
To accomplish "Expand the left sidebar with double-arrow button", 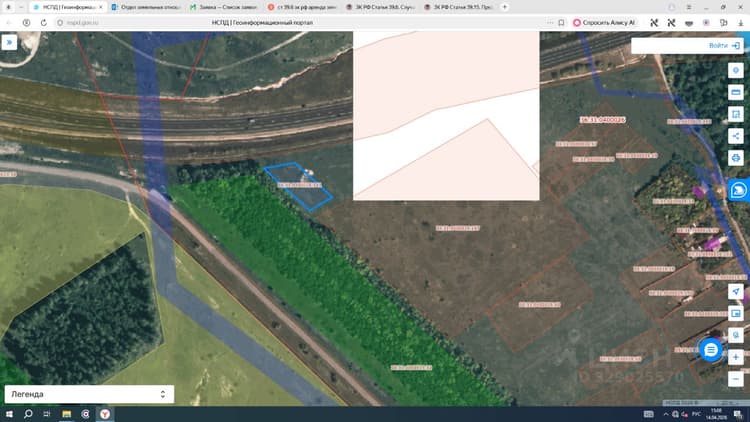I will [9, 43].
